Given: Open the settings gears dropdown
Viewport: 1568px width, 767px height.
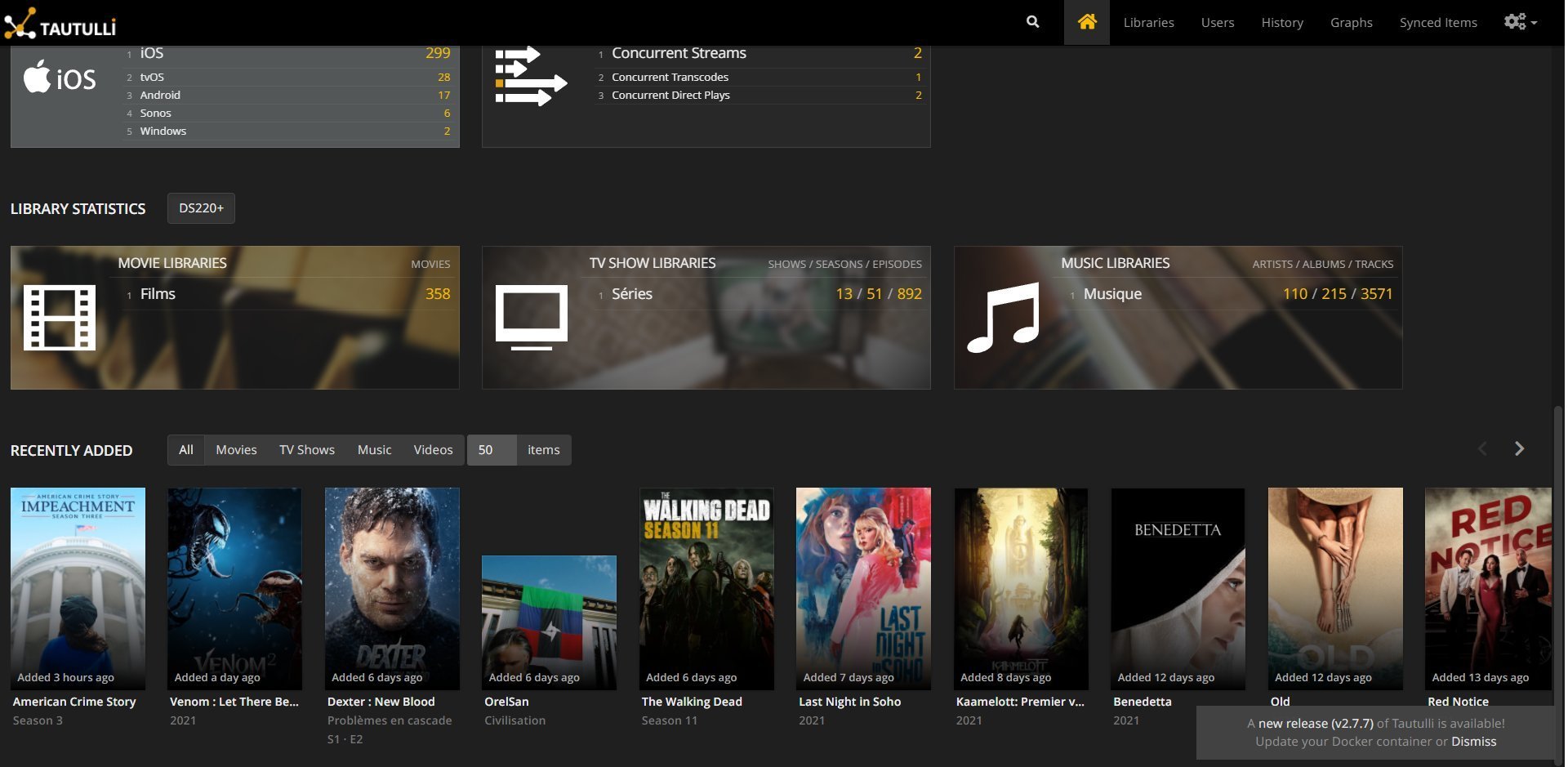Looking at the screenshot, I should [1521, 22].
